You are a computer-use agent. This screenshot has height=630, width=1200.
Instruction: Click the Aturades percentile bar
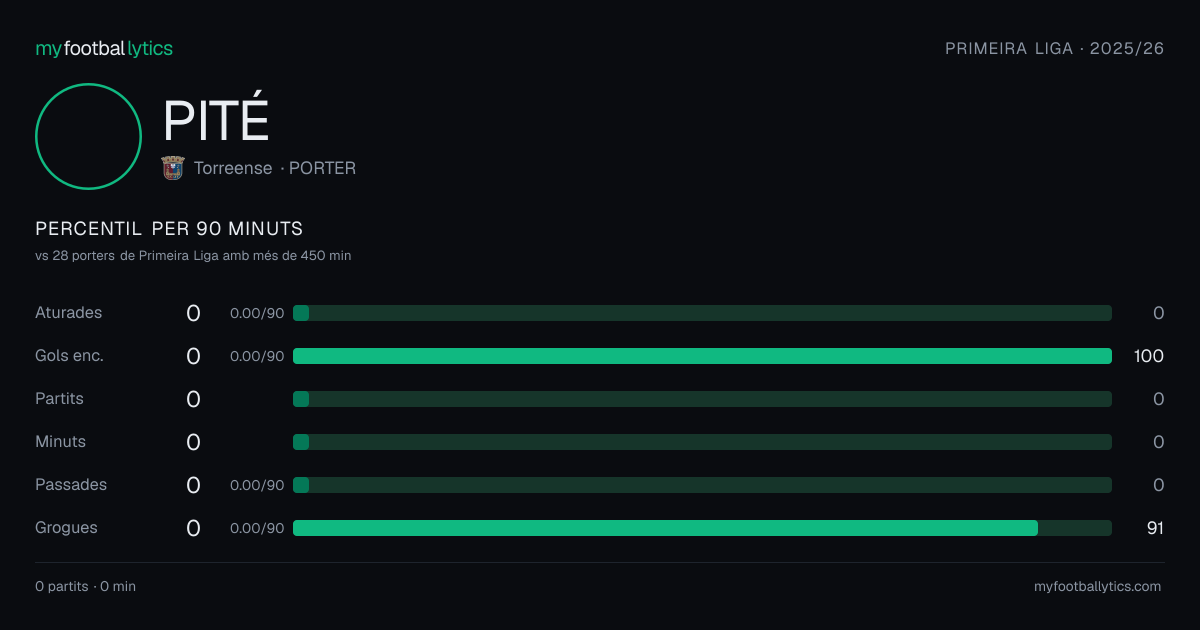pyautogui.click(x=702, y=313)
